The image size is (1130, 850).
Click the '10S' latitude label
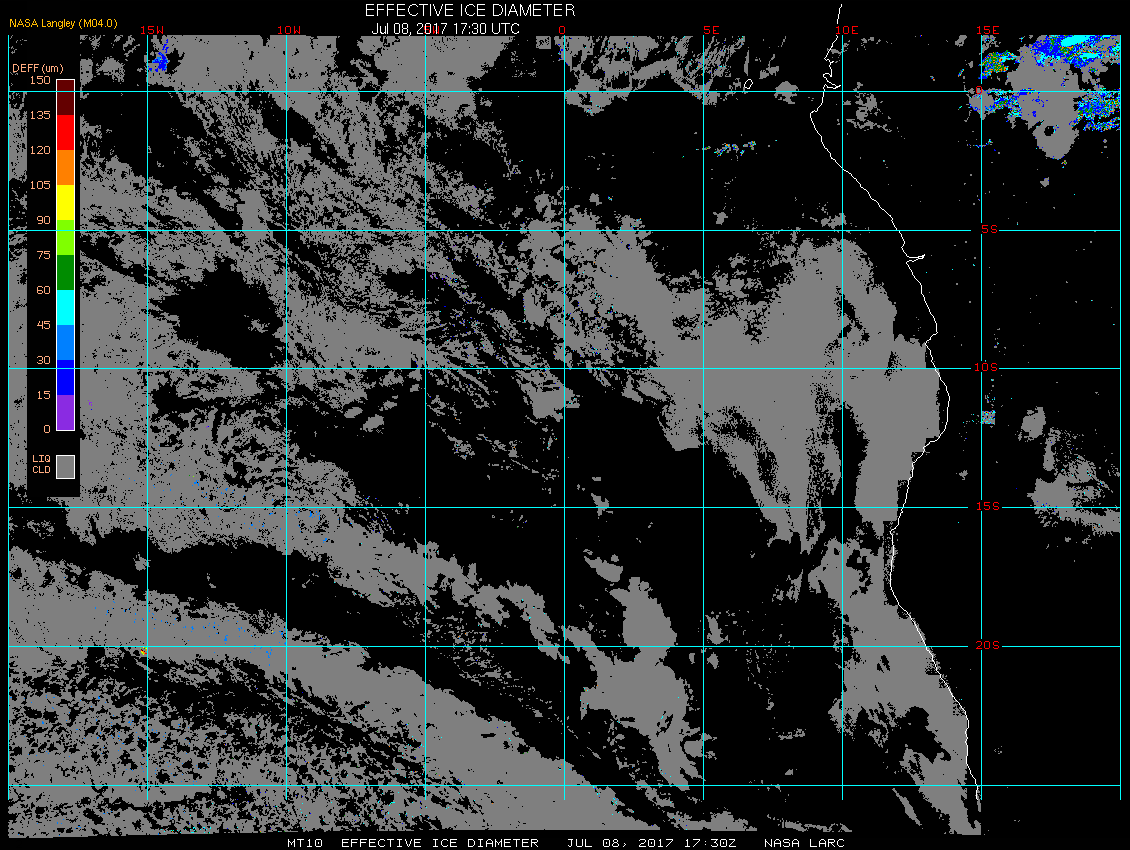pyautogui.click(x=987, y=368)
